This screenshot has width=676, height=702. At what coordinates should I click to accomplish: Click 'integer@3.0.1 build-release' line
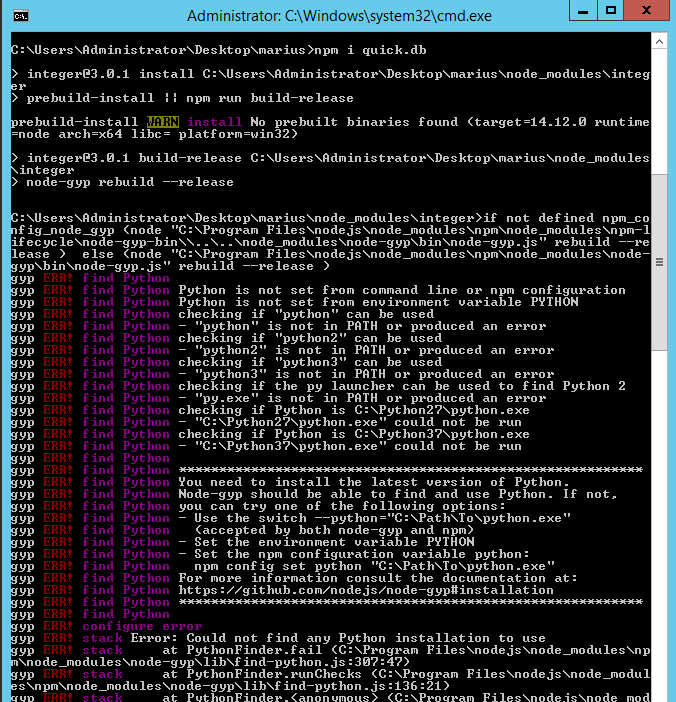click(x=330, y=164)
